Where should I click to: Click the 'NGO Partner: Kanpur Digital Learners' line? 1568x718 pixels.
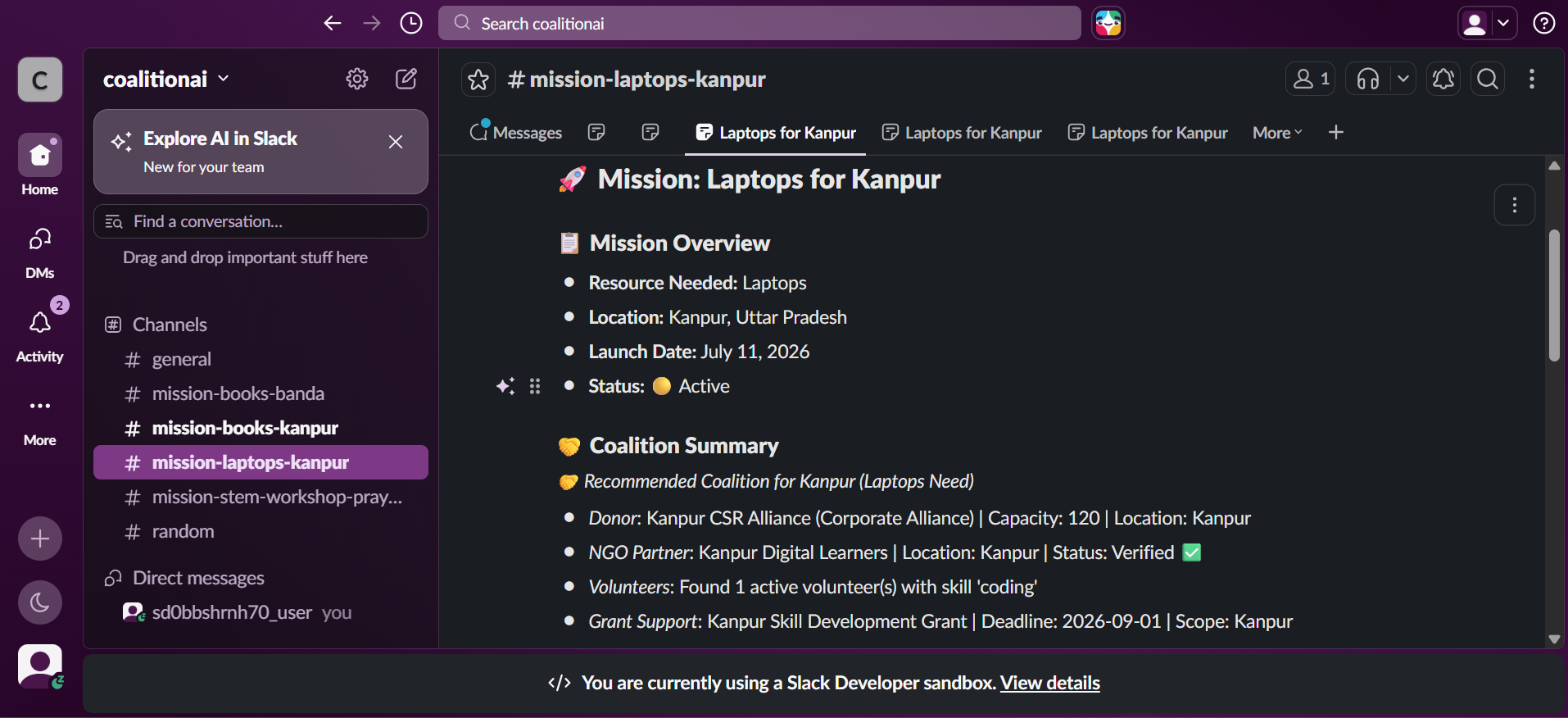pos(895,552)
